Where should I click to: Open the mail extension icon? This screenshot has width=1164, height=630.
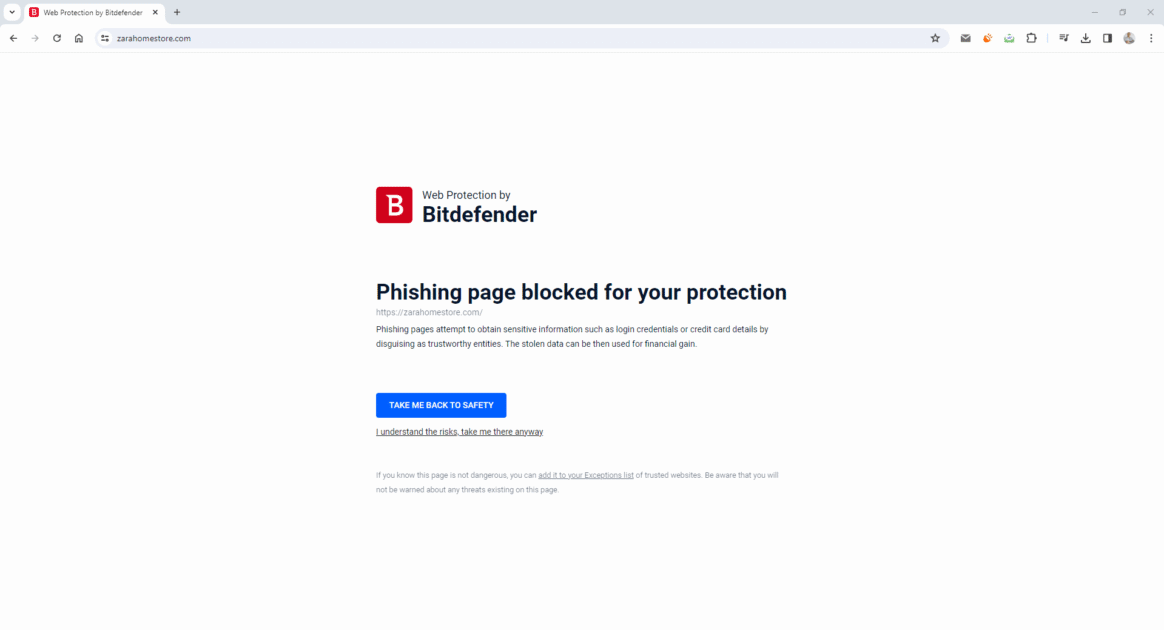point(965,38)
